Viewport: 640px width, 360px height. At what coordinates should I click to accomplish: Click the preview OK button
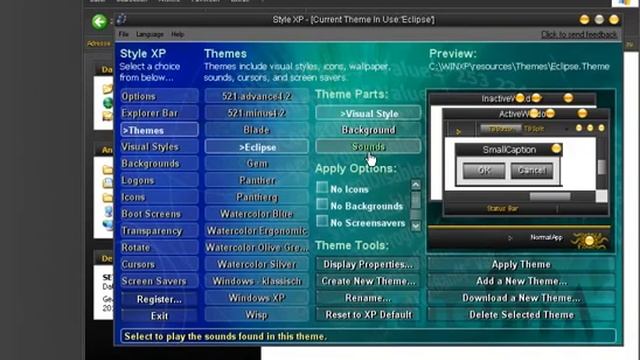click(484, 171)
